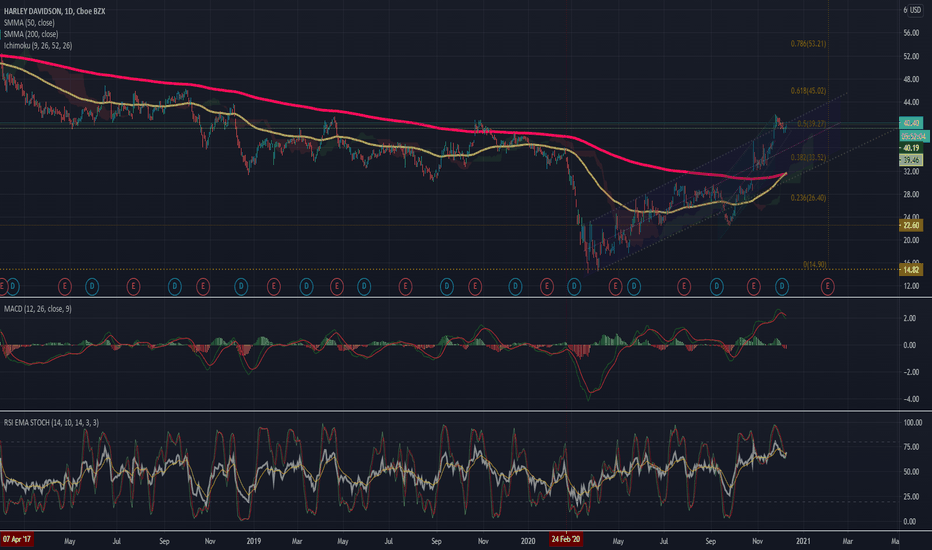Click the 06:52:04 bar countdown tag
932x550 pixels.
point(913,136)
